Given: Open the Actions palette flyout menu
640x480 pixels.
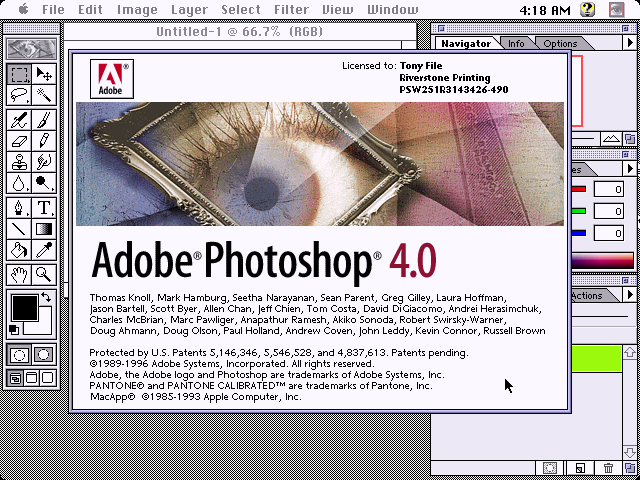Looking at the screenshot, I should click(x=630, y=294).
